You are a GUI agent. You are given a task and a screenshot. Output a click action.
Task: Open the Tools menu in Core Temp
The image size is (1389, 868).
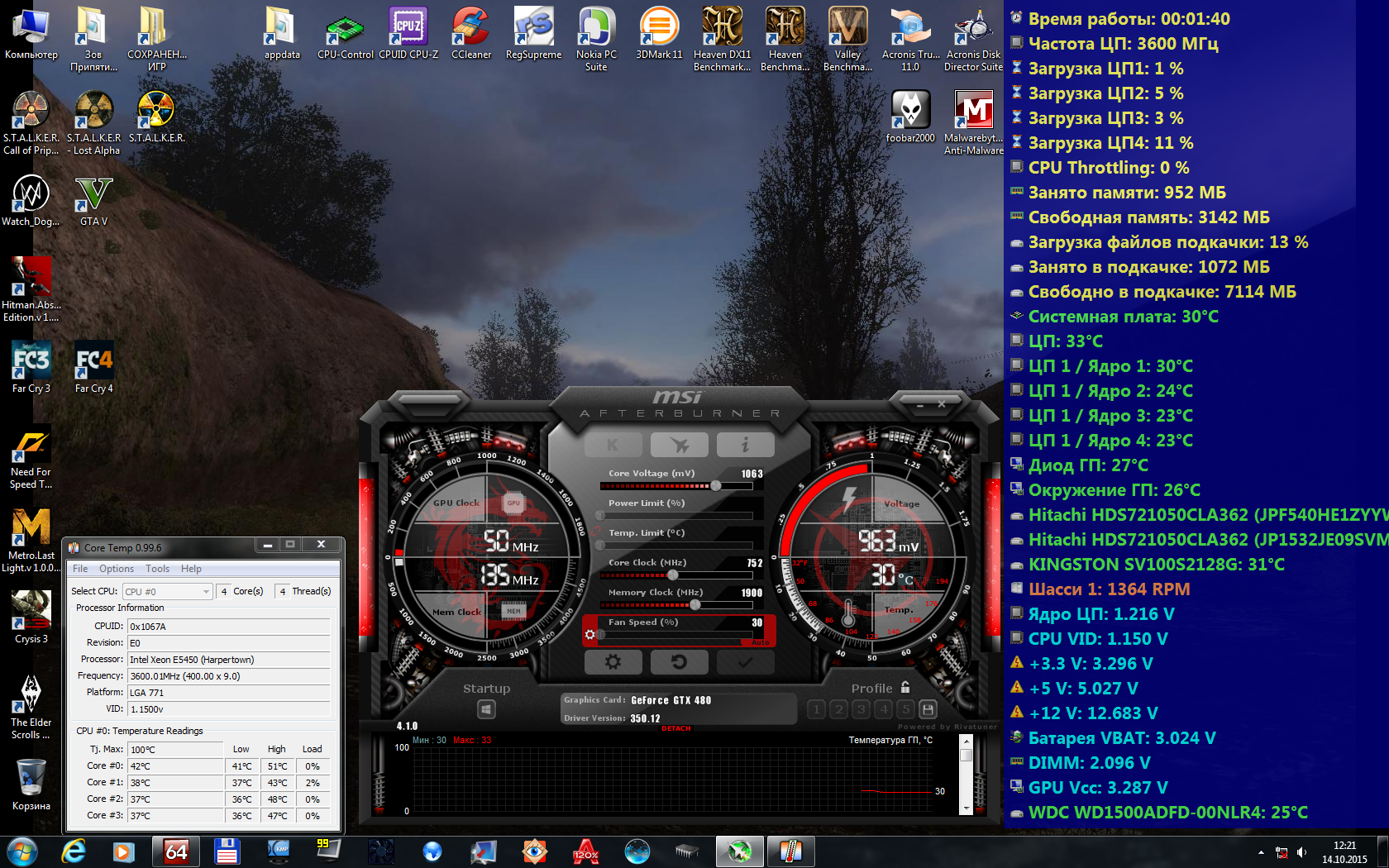[157, 569]
